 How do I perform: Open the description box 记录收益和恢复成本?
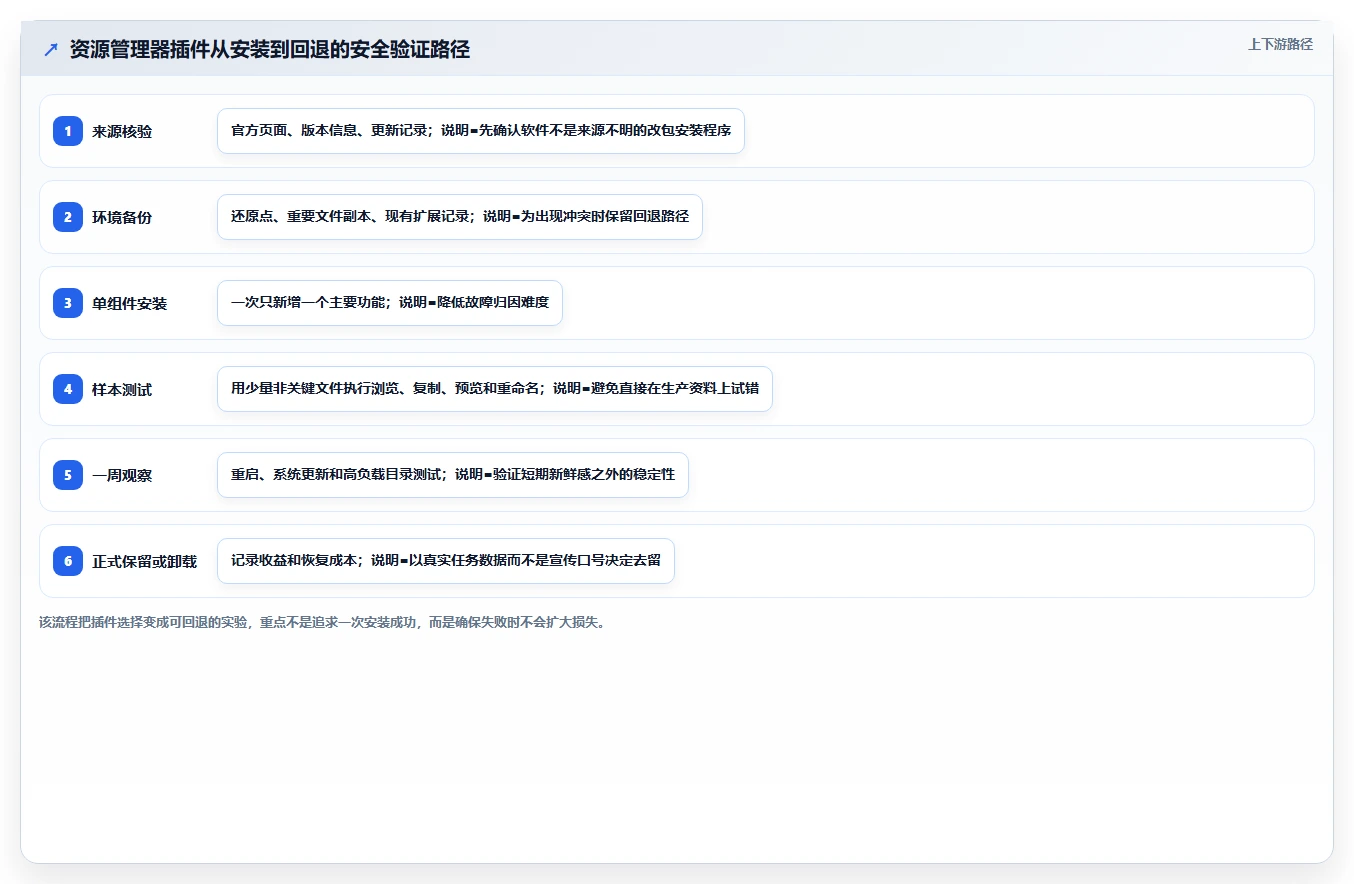click(446, 561)
